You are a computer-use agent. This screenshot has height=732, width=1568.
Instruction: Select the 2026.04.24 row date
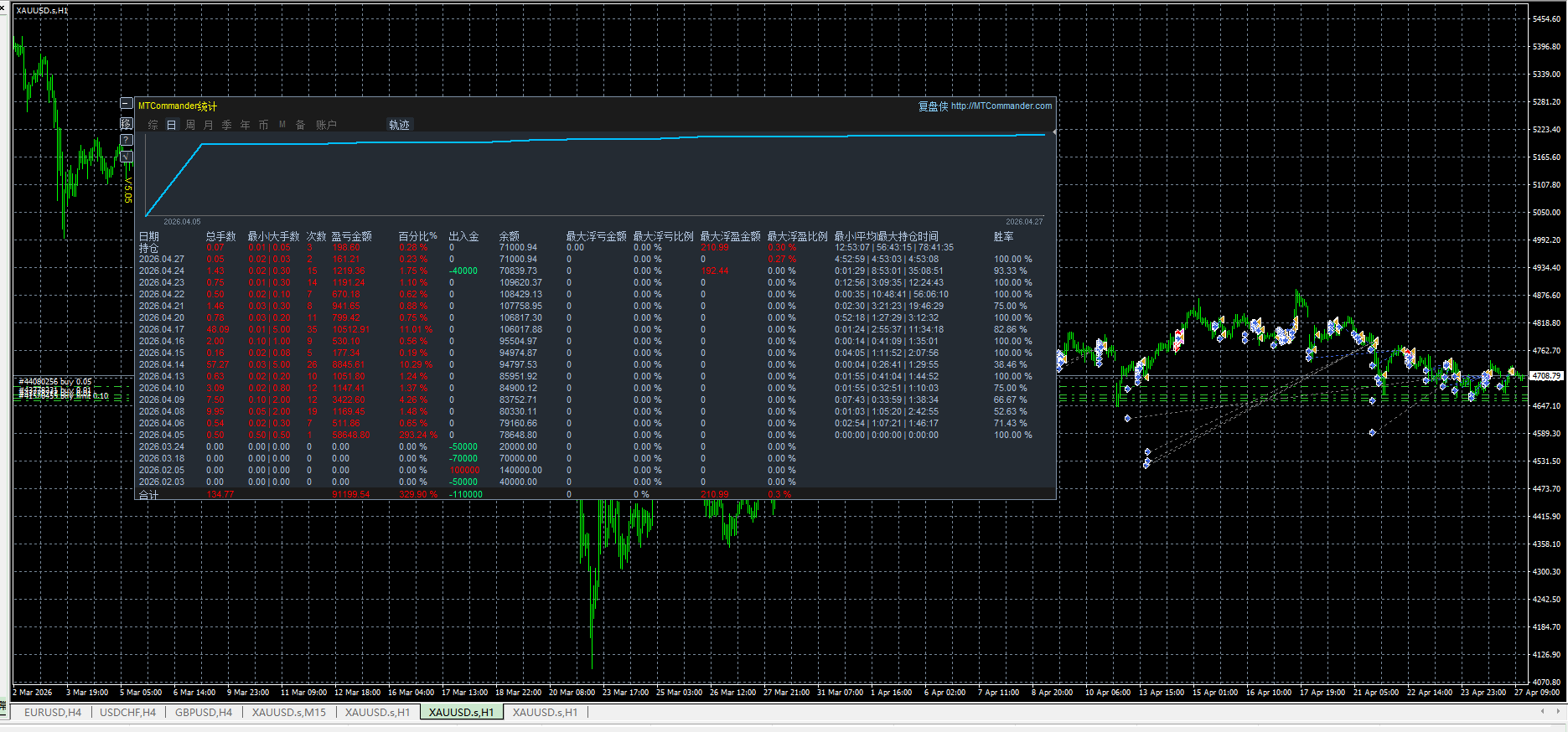pyautogui.click(x=162, y=271)
